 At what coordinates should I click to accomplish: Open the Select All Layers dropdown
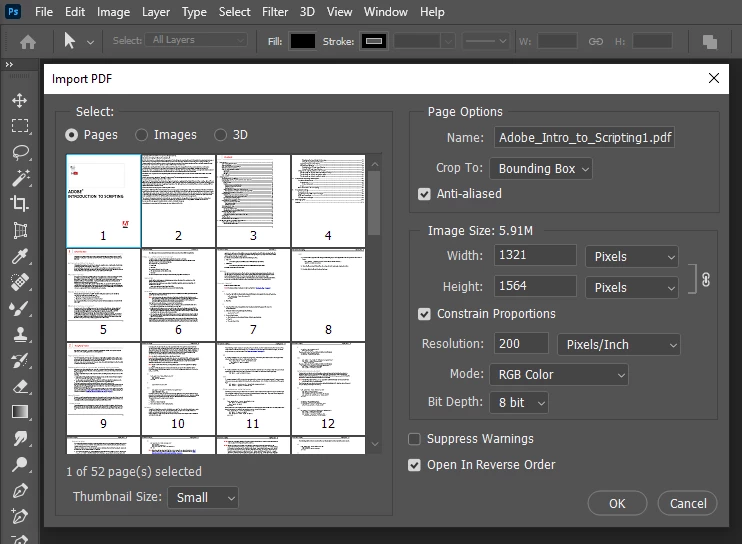tap(196, 40)
